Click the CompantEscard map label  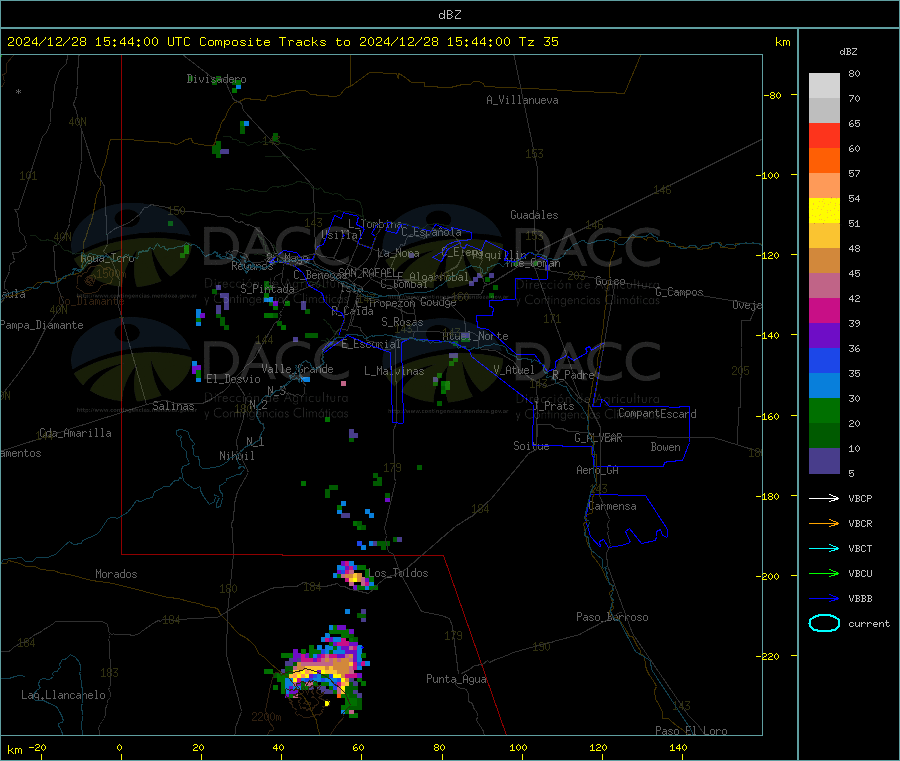pyautogui.click(x=657, y=414)
